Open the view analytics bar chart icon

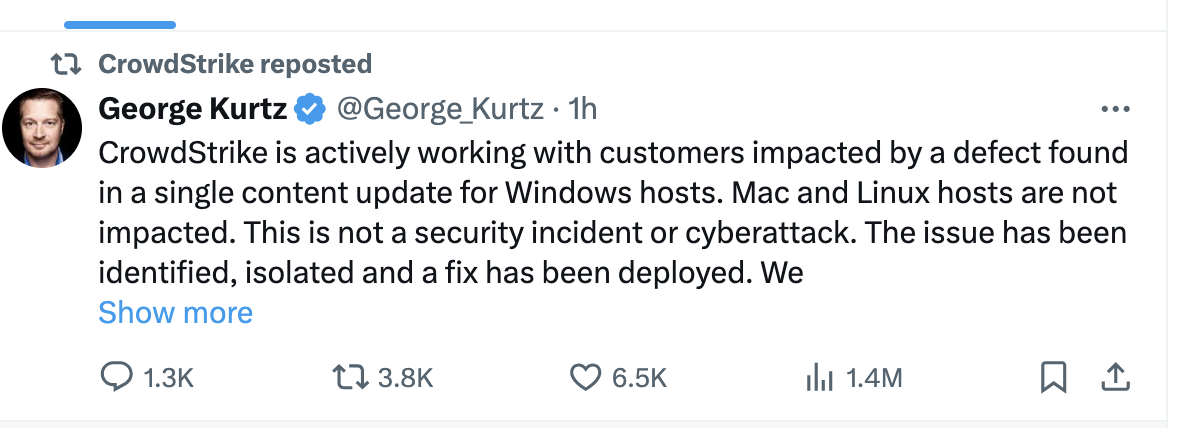tap(819, 377)
